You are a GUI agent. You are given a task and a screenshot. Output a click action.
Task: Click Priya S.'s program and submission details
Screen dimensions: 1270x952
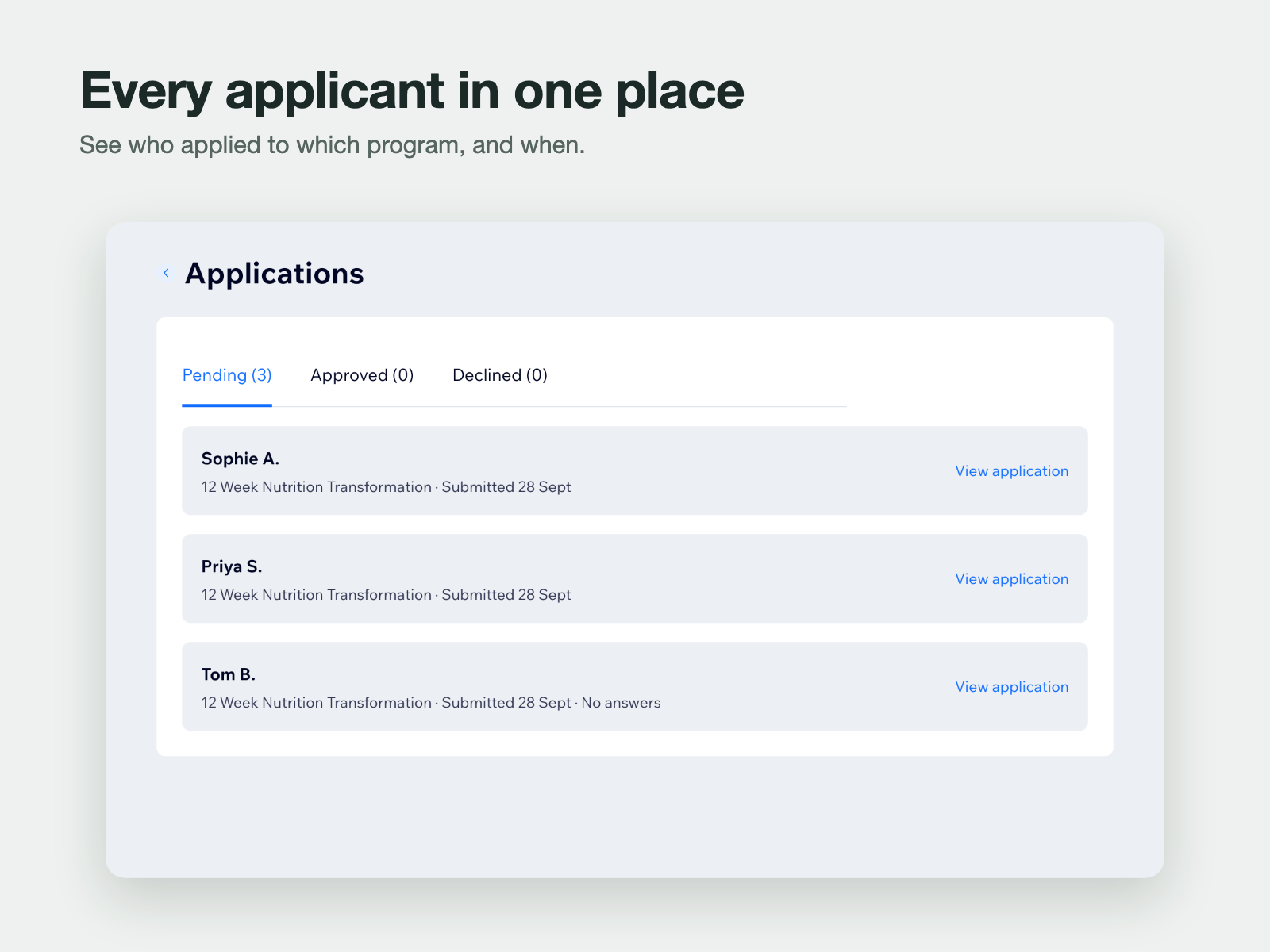[x=386, y=595]
